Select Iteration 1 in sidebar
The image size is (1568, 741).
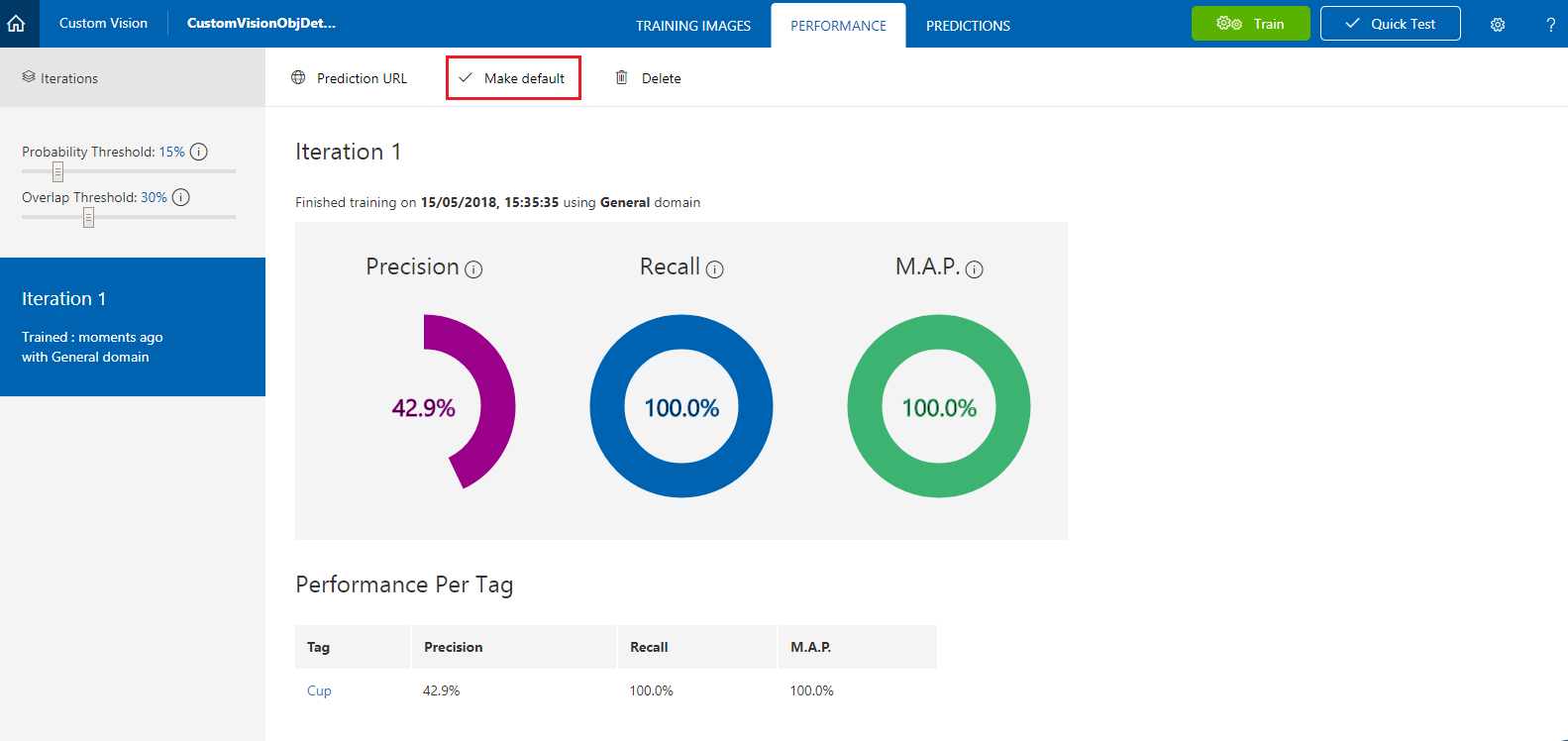pos(133,327)
